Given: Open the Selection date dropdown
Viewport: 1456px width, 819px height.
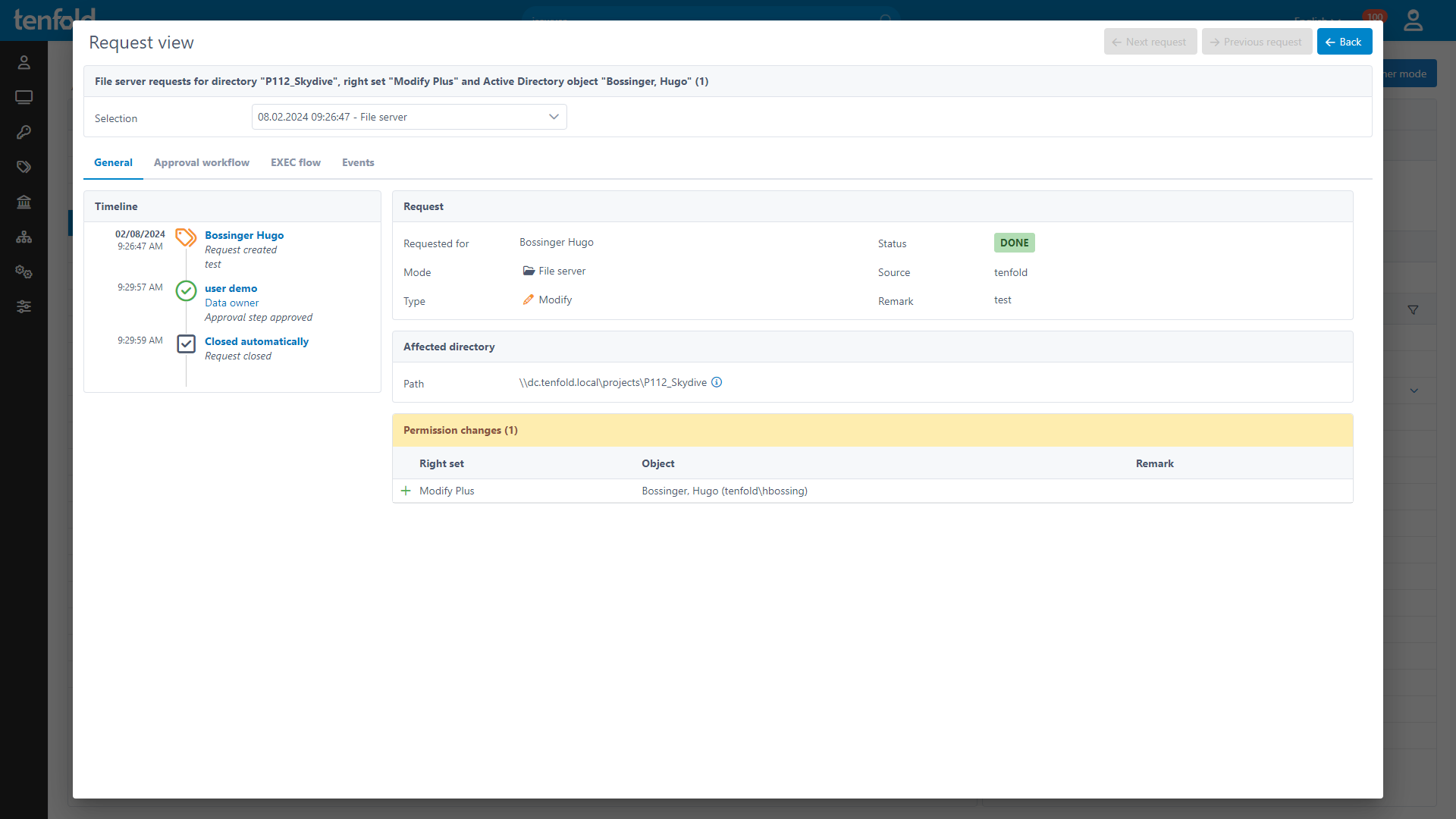Looking at the screenshot, I should click(x=409, y=117).
